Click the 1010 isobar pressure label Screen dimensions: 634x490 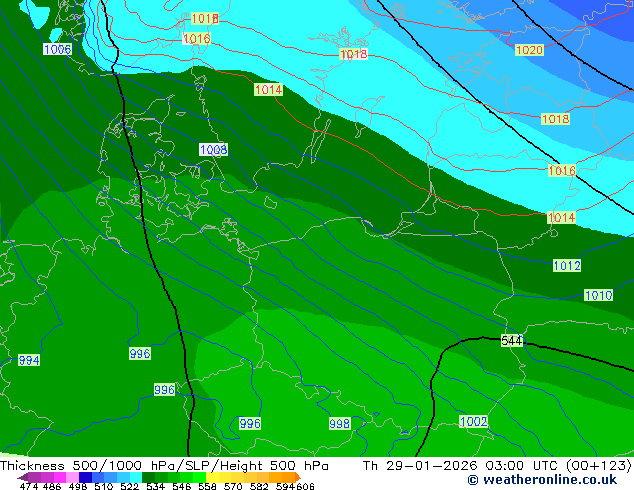[x=598, y=295]
